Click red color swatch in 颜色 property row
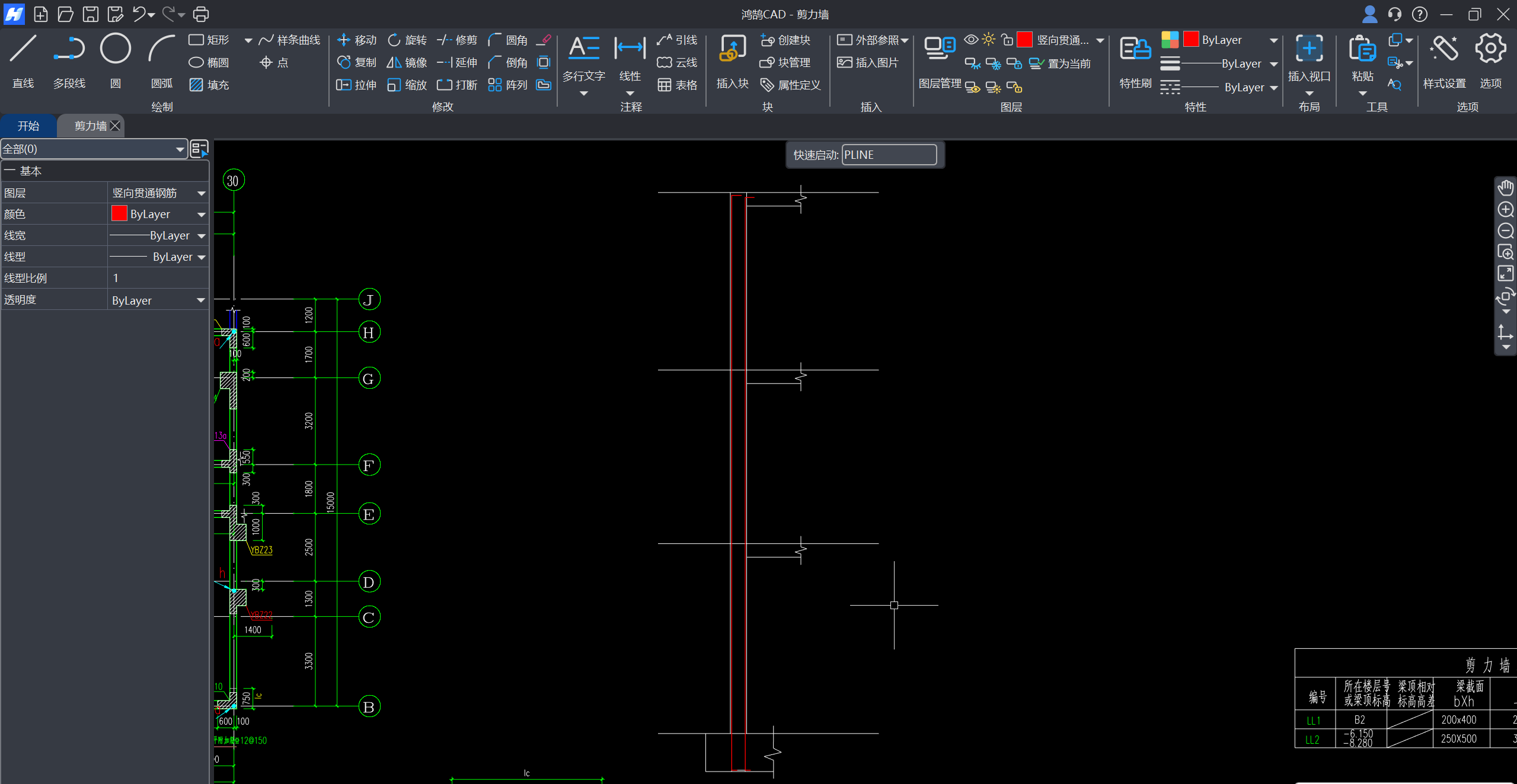The height and width of the screenshot is (784, 1517). pos(119,213)
